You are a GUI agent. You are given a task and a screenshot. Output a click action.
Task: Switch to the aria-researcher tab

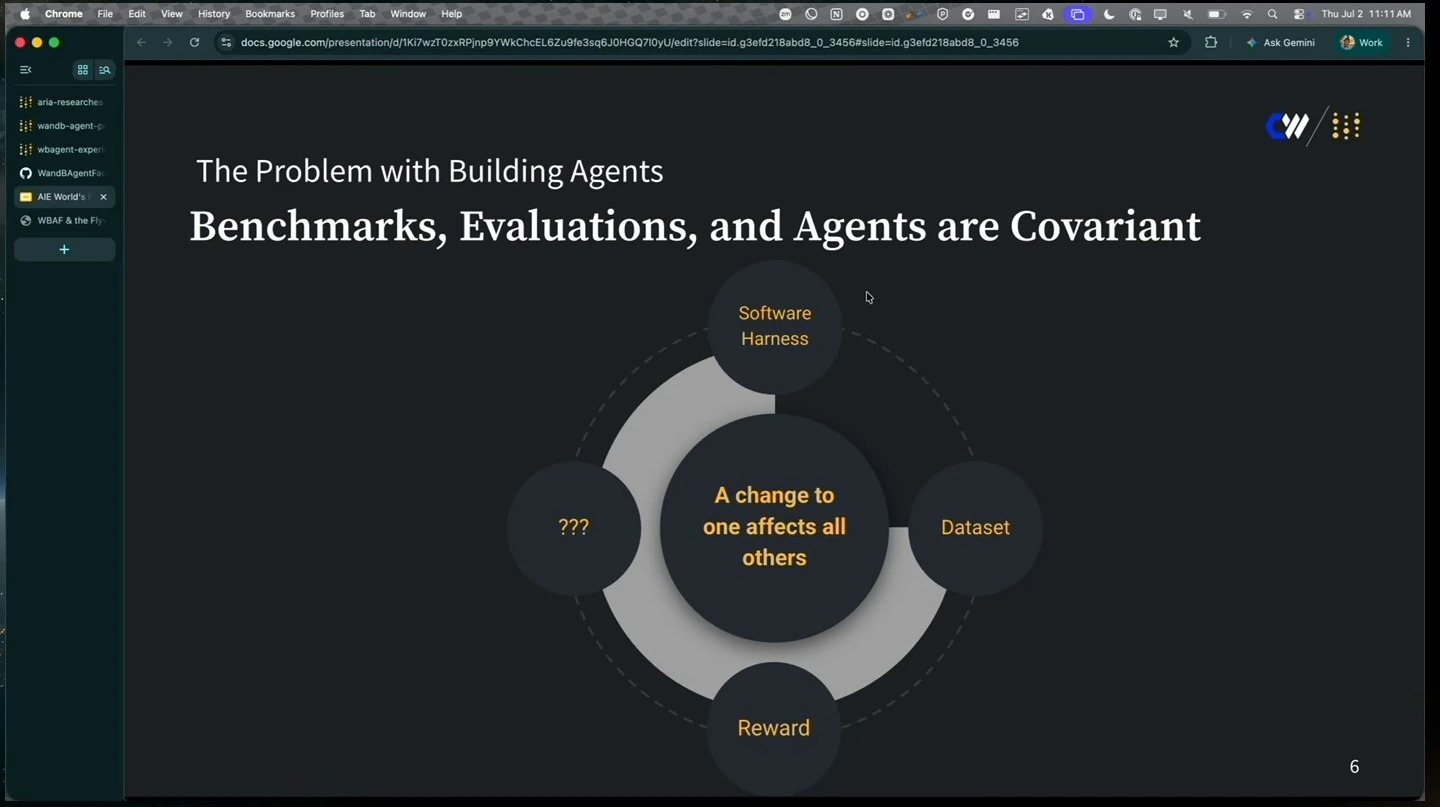[x=64, y=102]
